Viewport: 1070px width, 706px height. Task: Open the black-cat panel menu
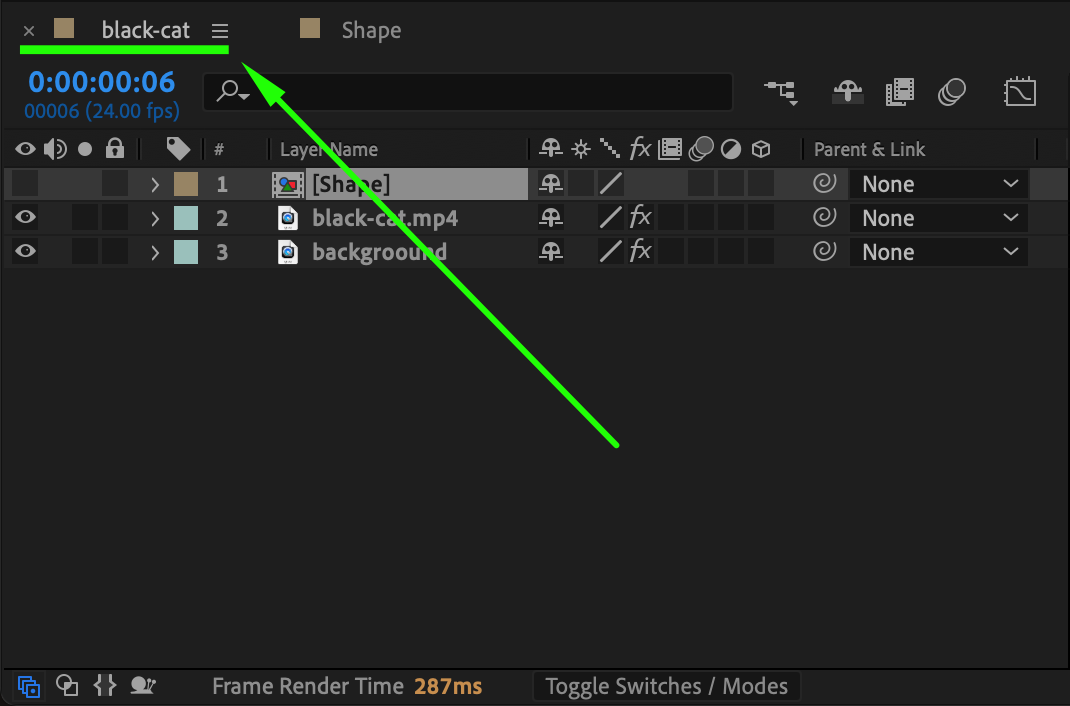click(220, 31)
